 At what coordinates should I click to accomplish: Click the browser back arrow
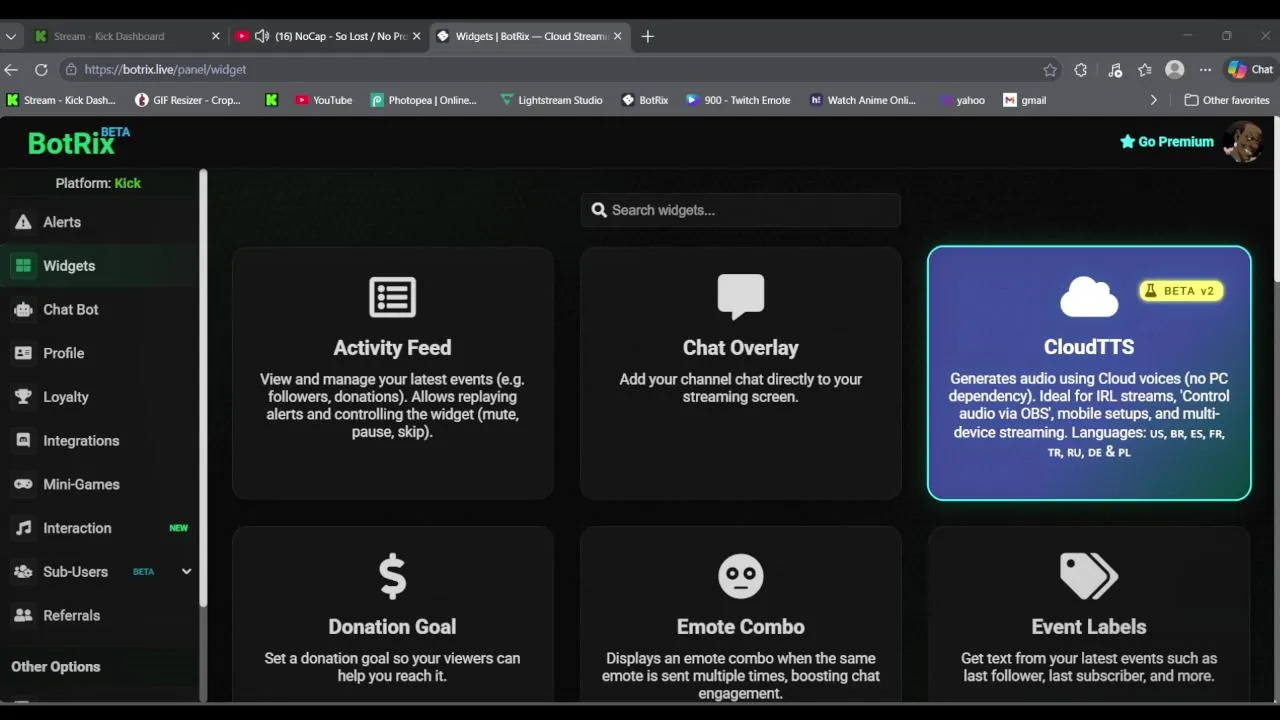coord(11,70)
